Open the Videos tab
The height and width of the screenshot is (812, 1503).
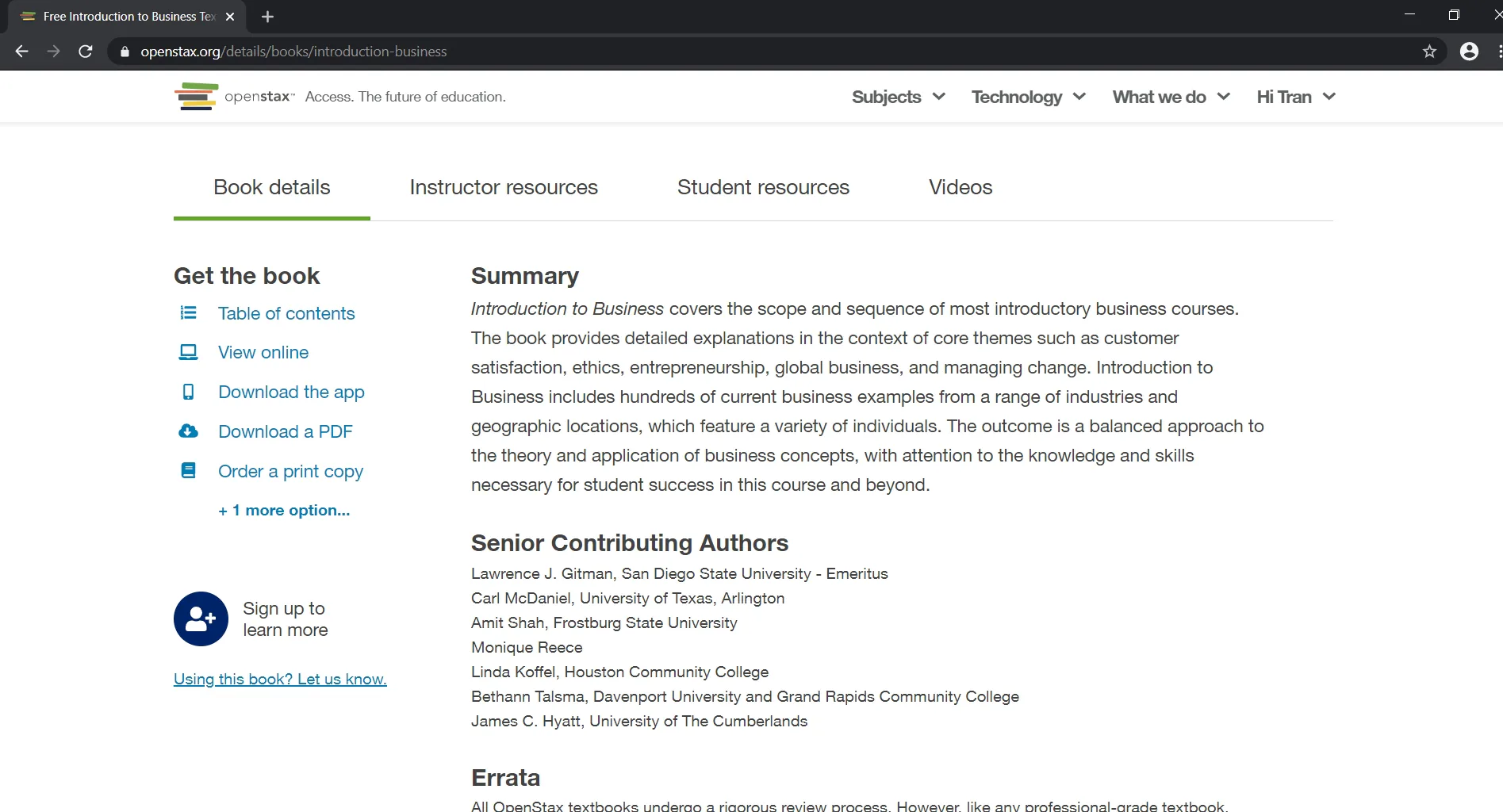[x=960, y=187]
